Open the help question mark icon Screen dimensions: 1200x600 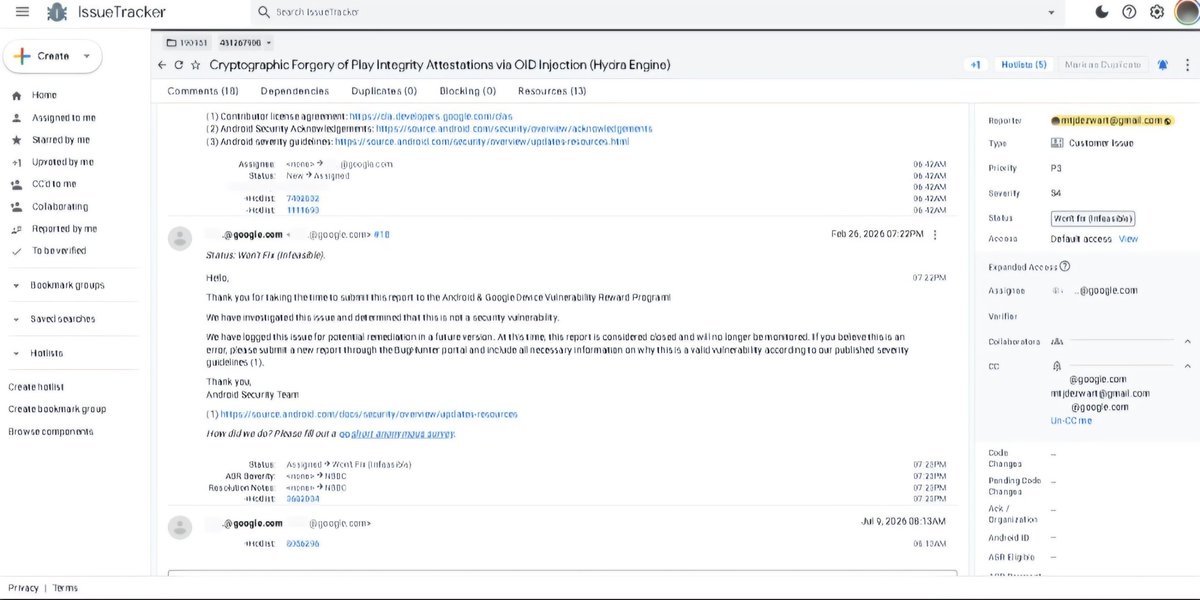[x=1129, y=12]
